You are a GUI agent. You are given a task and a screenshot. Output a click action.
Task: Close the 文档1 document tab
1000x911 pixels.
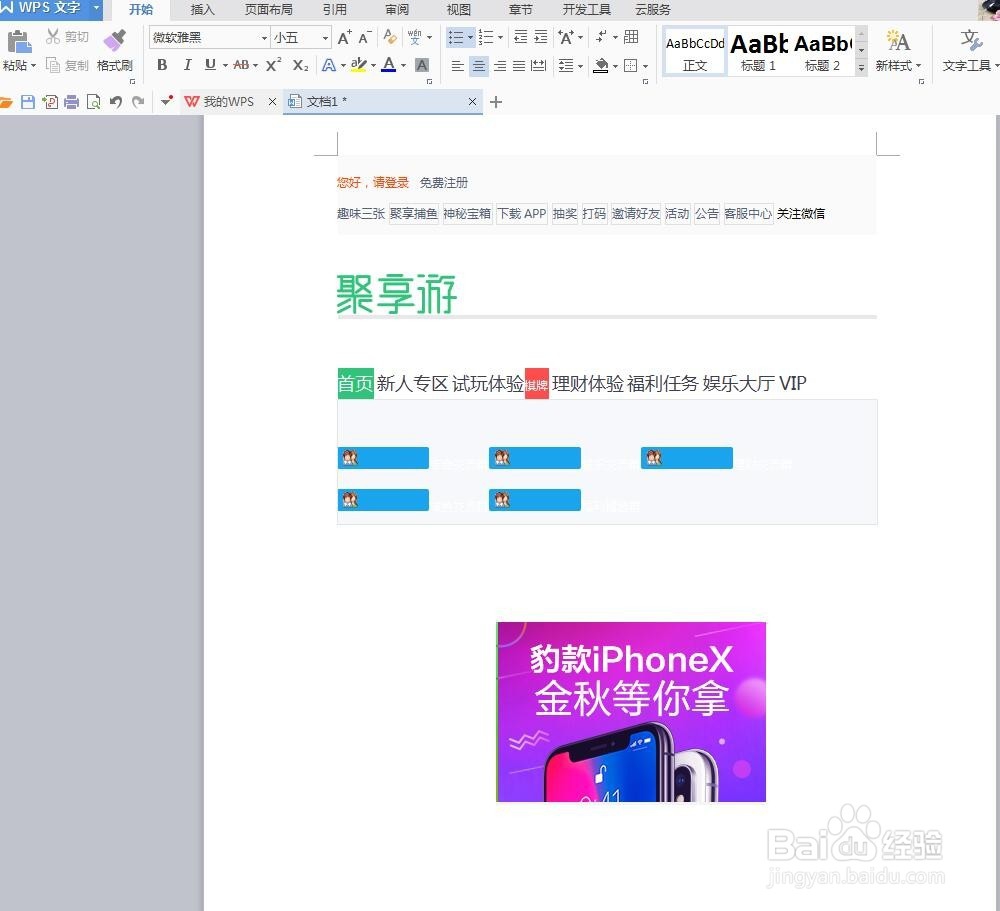[473, 101]
